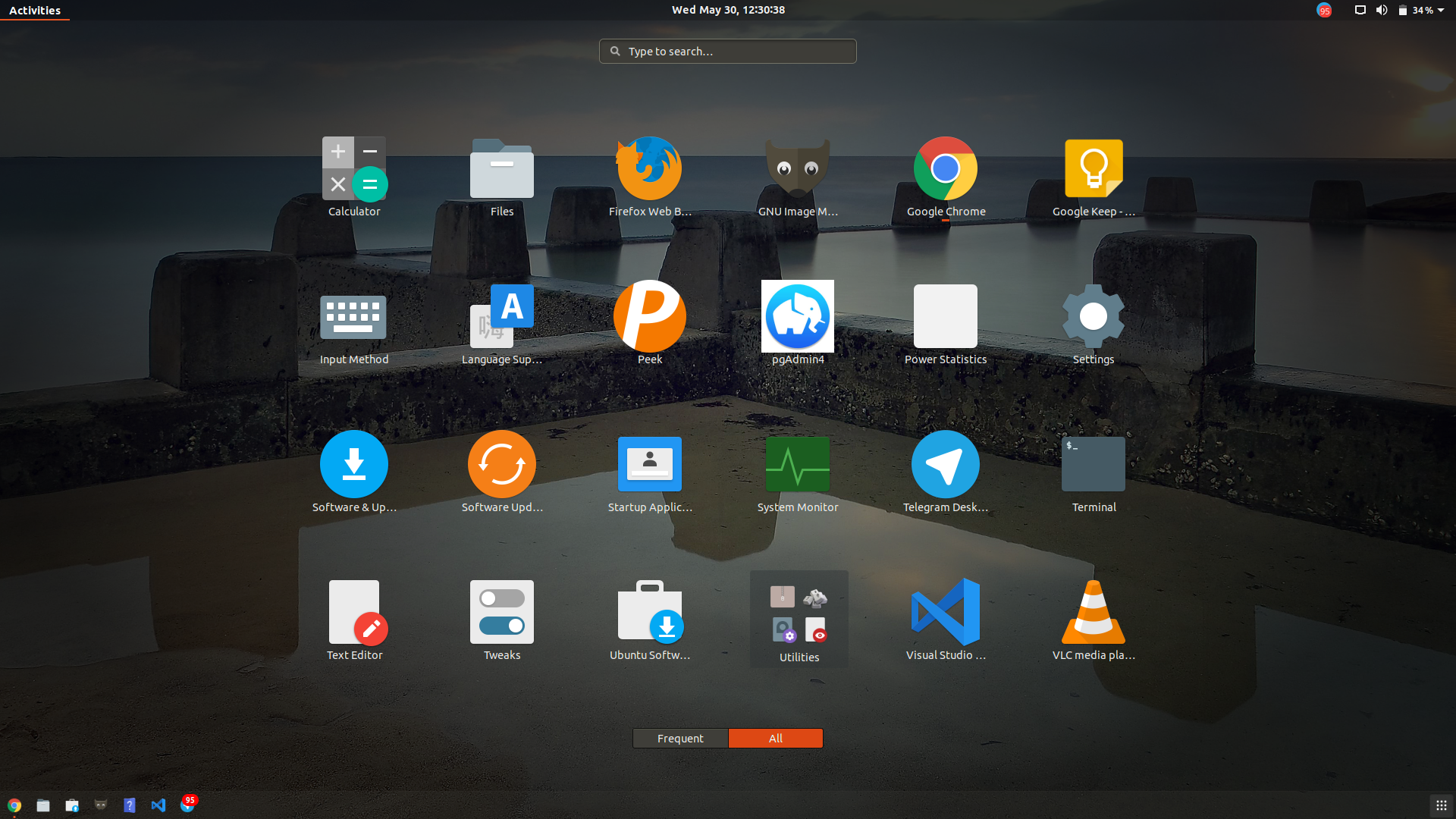The image size is (1456, 819).
Task: Open pgAdmin4
Action: click(798, 325)
